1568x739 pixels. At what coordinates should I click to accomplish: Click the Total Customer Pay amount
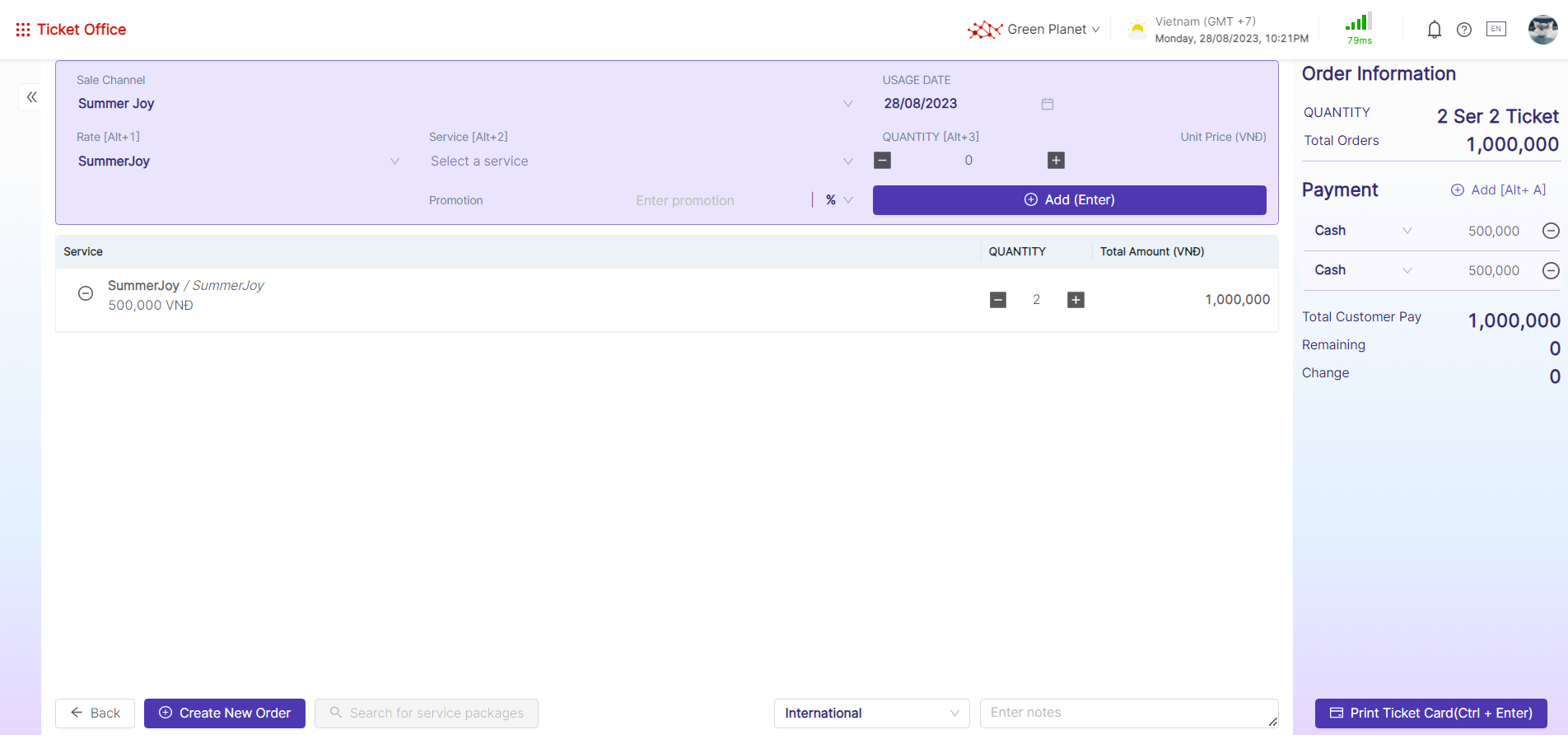1514,320
